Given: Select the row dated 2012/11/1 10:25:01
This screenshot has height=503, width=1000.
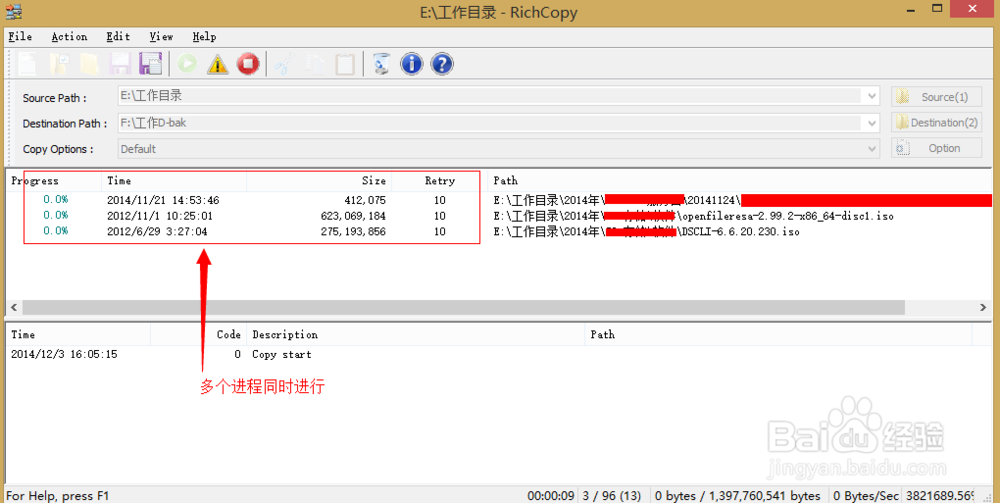Looking at the screenshot, I should pyautogui.click(x=499, y=216).
